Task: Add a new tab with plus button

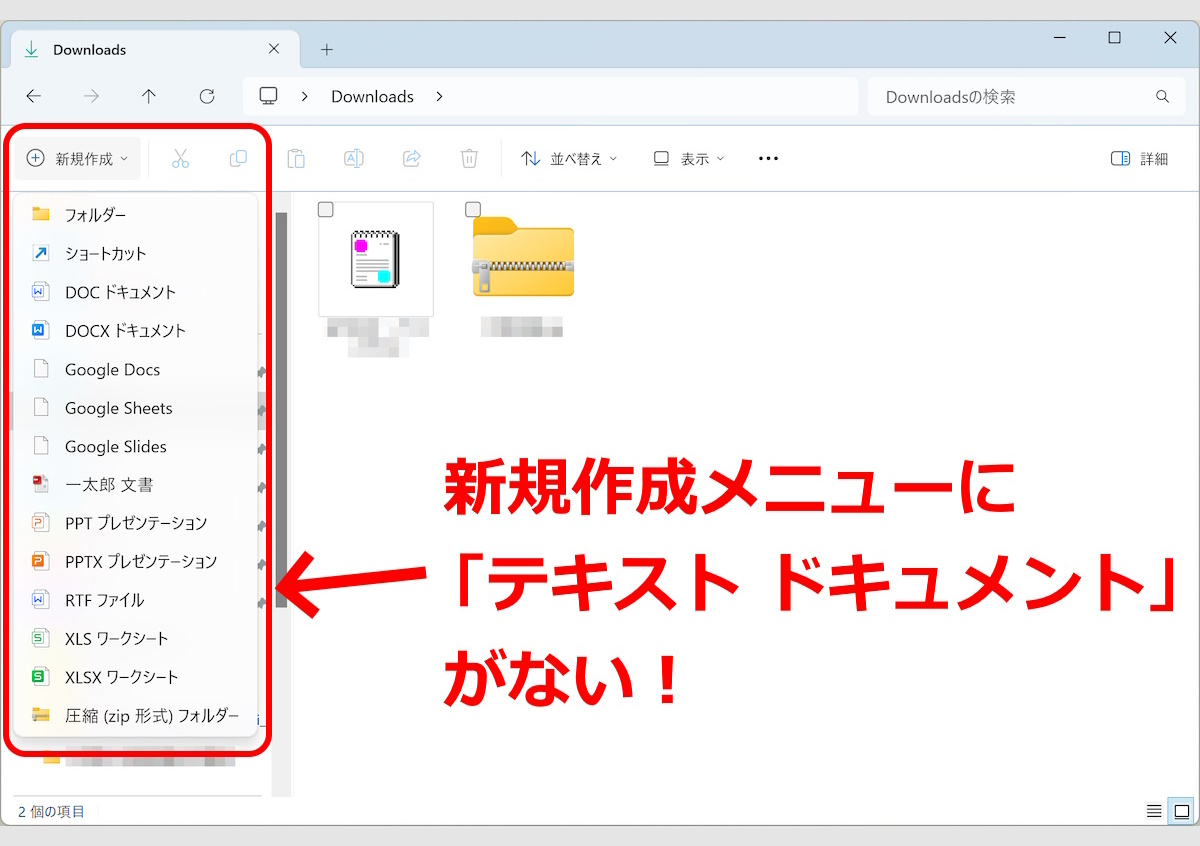Action: [x=327, y=50]
